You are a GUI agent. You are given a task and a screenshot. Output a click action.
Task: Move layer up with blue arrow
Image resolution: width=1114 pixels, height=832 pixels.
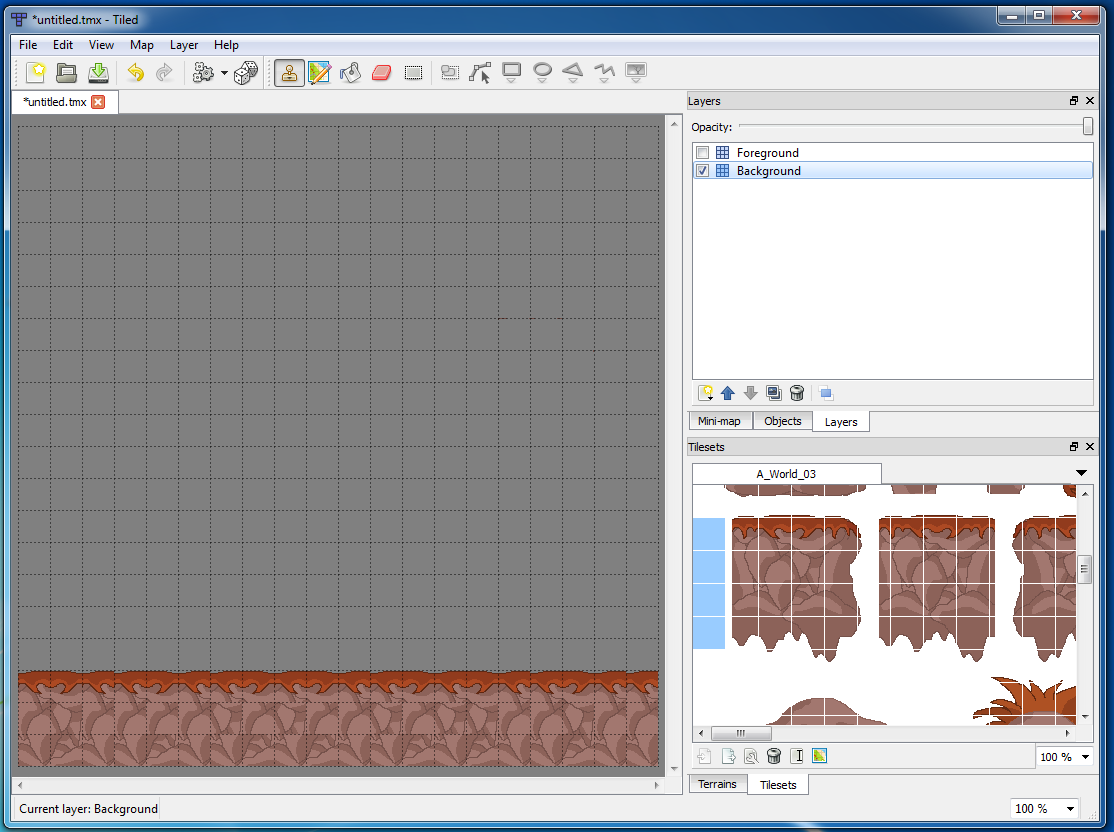(x=728, y=393)
